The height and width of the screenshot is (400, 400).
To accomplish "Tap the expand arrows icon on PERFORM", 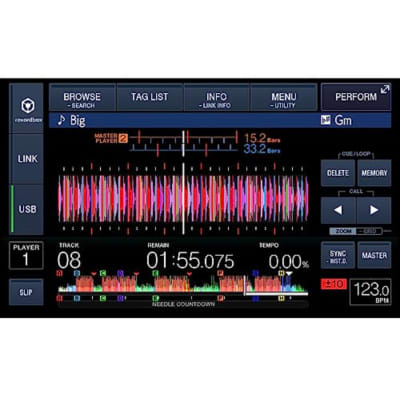I will (x=385, y=89).
